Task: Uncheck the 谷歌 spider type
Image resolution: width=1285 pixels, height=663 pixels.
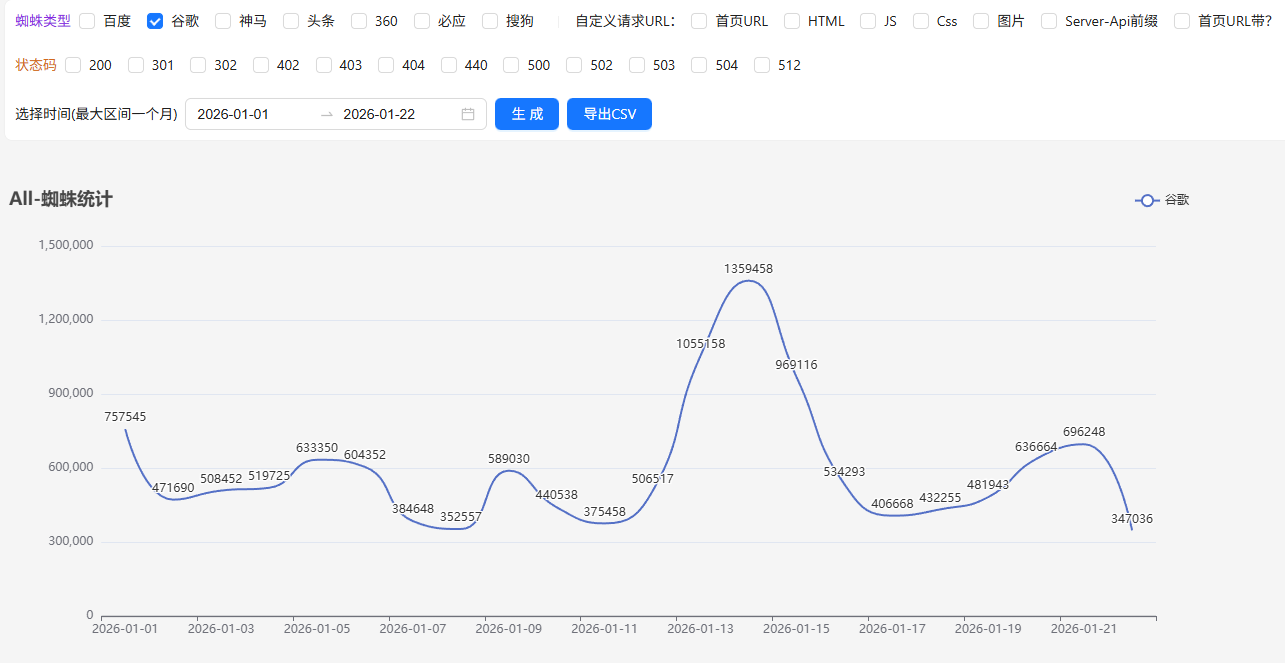Action: point(155,20)
